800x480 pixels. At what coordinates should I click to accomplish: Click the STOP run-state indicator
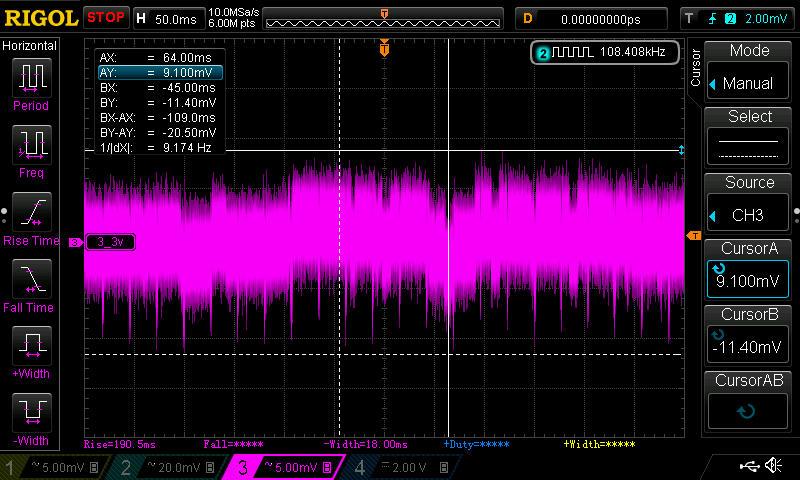(x=105, y=18)
